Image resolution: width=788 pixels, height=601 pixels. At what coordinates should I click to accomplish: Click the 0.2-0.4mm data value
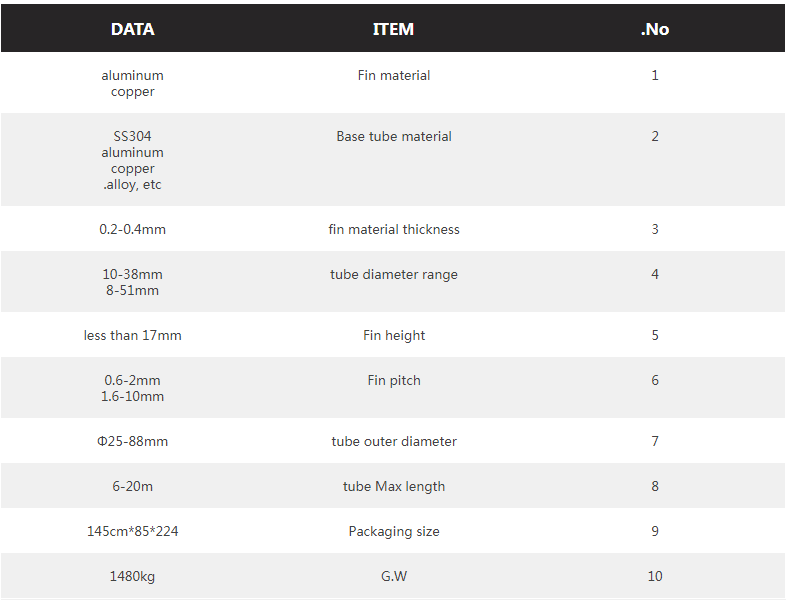tap(132, 229)
